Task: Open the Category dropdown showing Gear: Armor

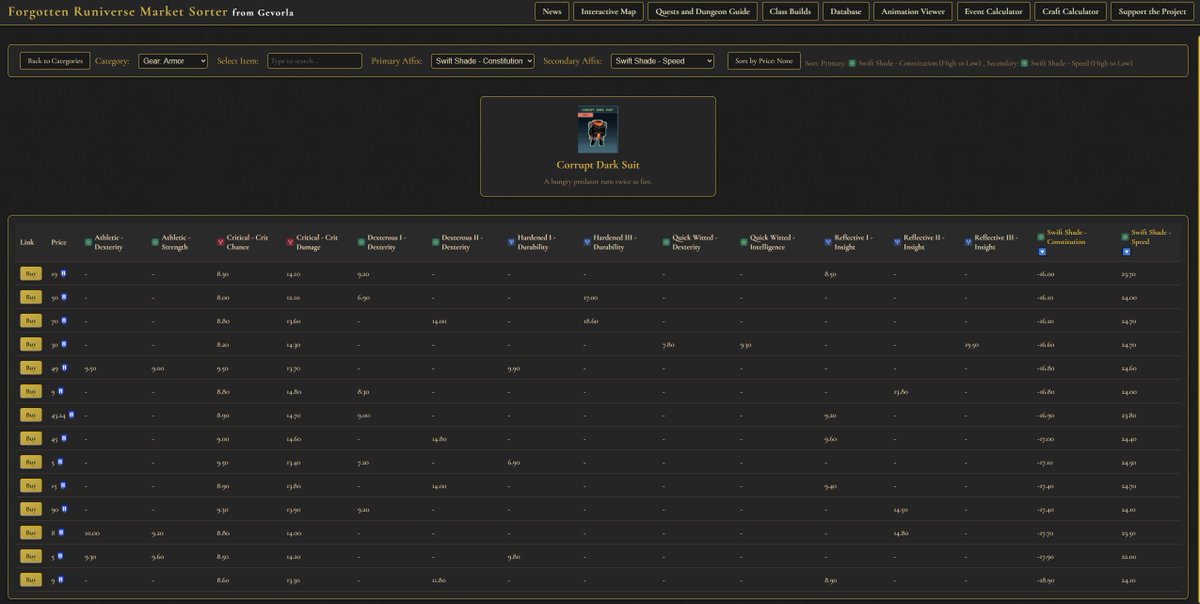Action: pyautogui.click(x=173, y=61)
